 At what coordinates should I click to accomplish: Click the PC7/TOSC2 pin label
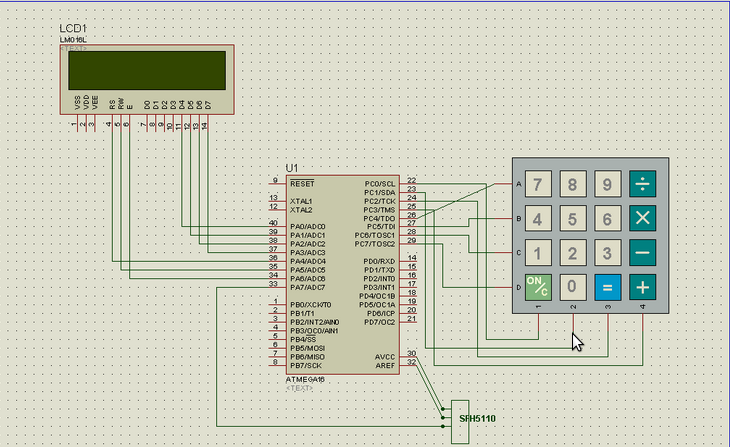click(x=375, y=244)
